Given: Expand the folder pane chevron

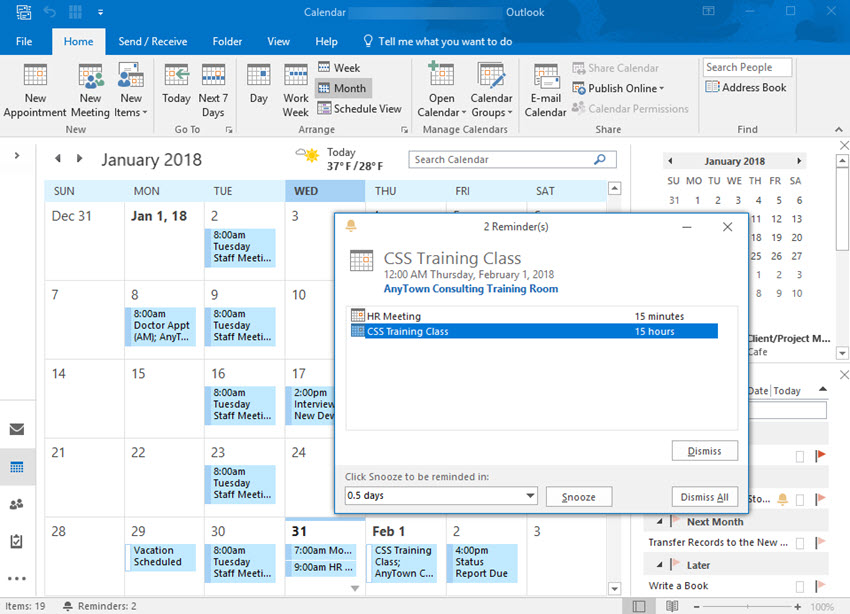Looking at the screenshot, I should pos(17,156).
